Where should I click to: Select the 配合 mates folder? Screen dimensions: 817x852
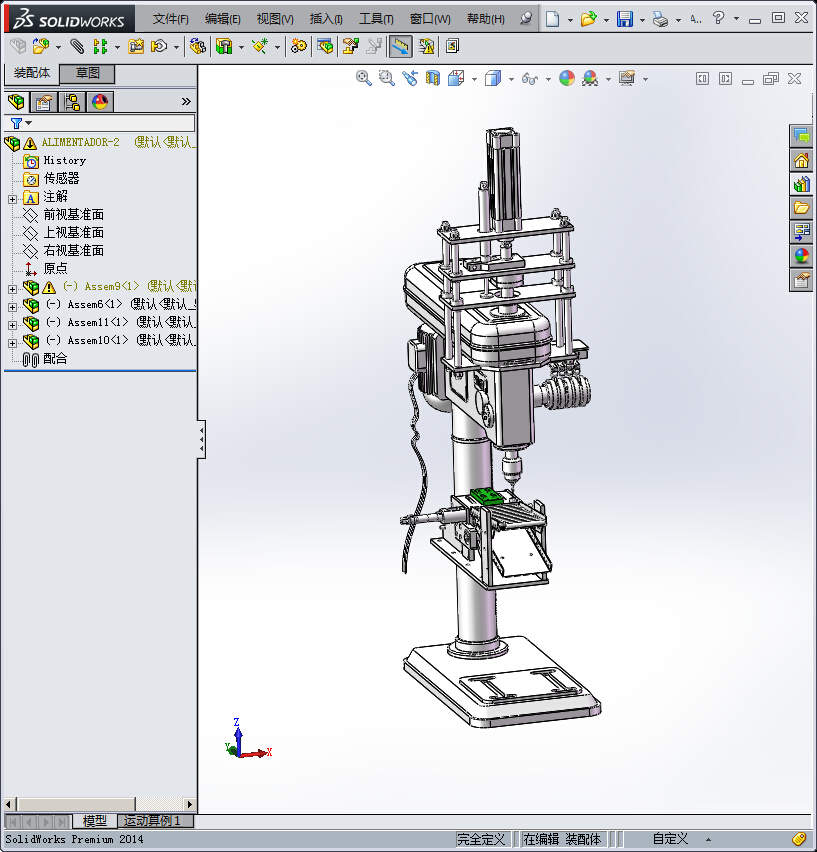pos(55,358)
